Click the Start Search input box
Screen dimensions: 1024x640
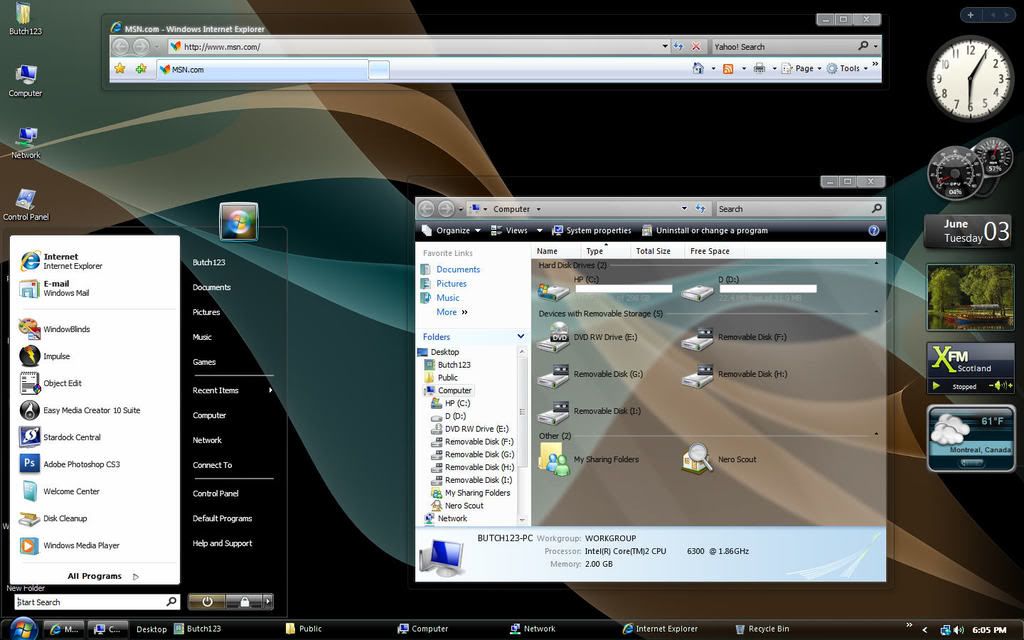tap(96, 601)
